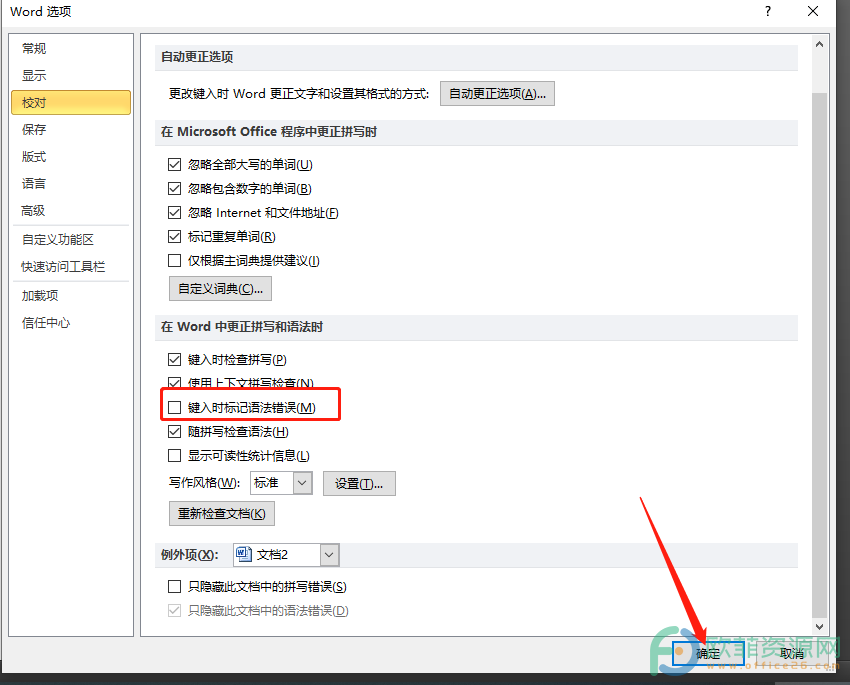Click the 设置(T)... button

[359, 483]
